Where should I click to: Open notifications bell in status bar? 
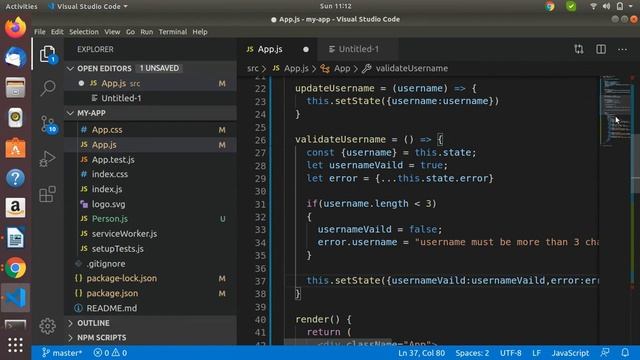tap(625, 353)
